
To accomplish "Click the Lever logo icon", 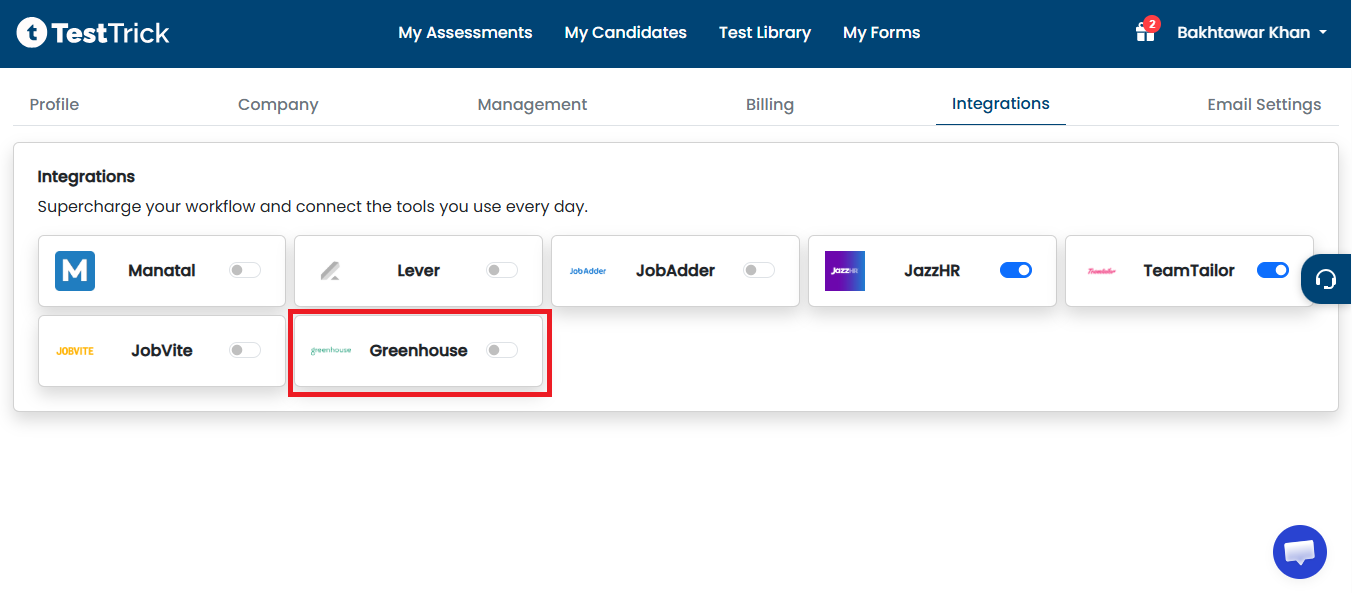I will click(331, 271).
